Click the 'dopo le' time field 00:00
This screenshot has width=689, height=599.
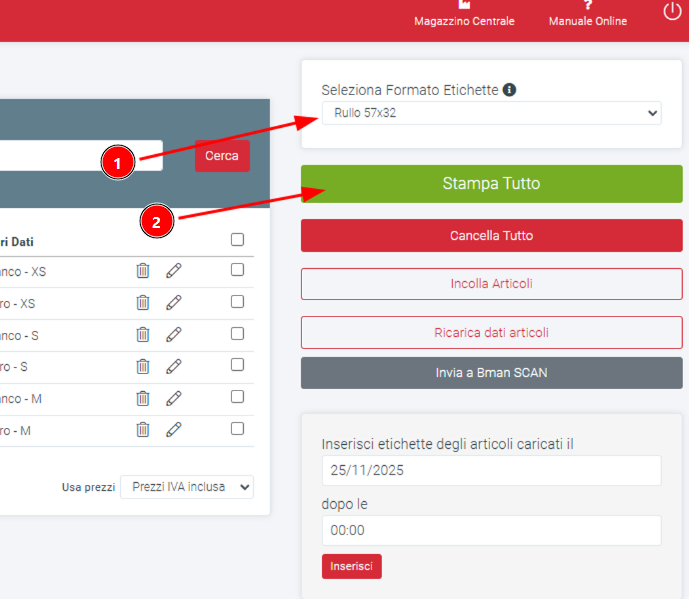point(491,530)
